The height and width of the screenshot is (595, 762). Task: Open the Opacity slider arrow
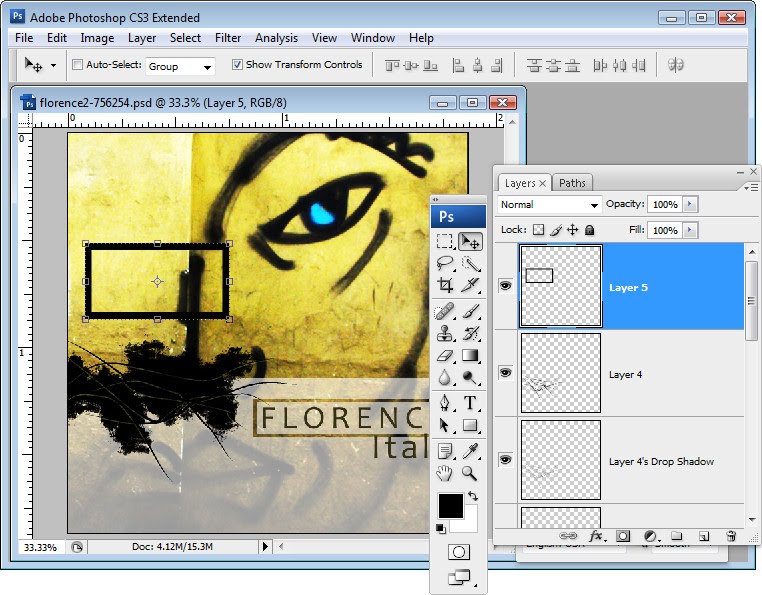pyautogui.click(x=690, y=204)
